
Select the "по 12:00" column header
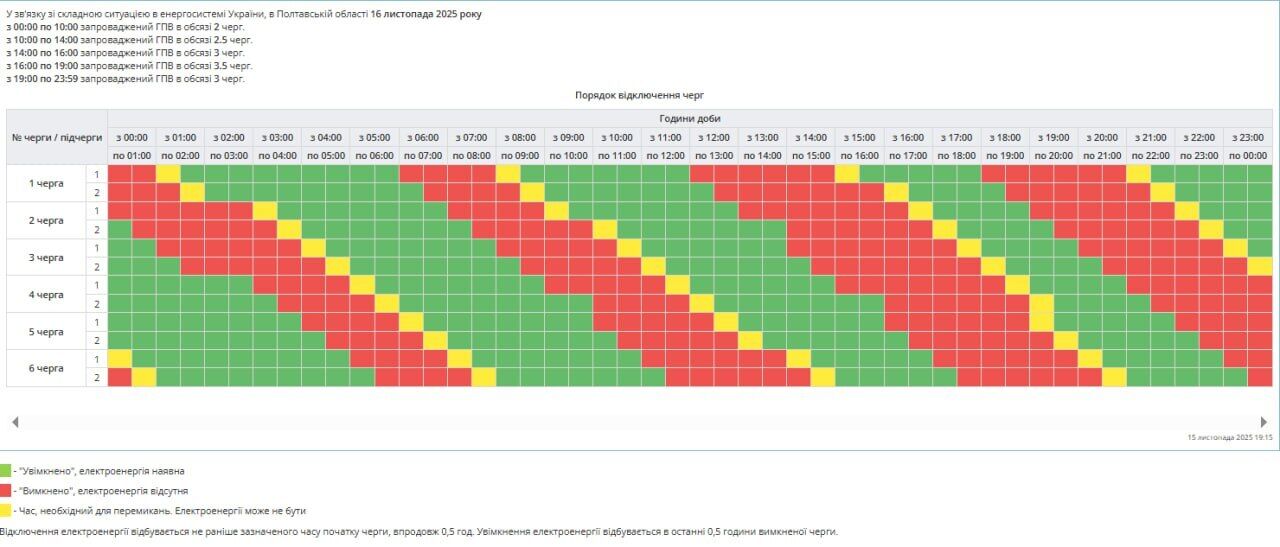665,156
